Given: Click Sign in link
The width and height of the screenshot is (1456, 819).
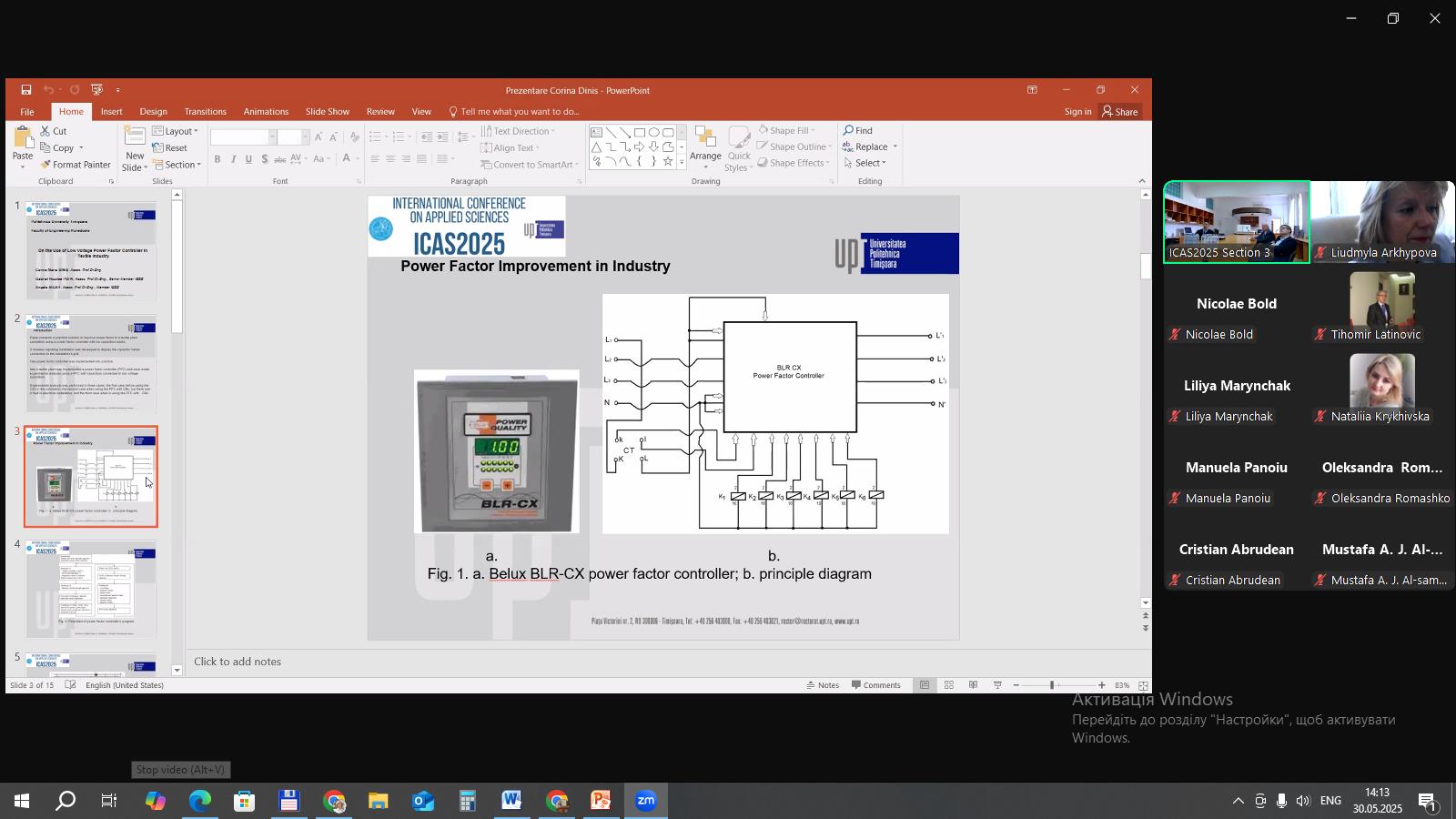Looking at the screenshot, I should (1077, 112).
